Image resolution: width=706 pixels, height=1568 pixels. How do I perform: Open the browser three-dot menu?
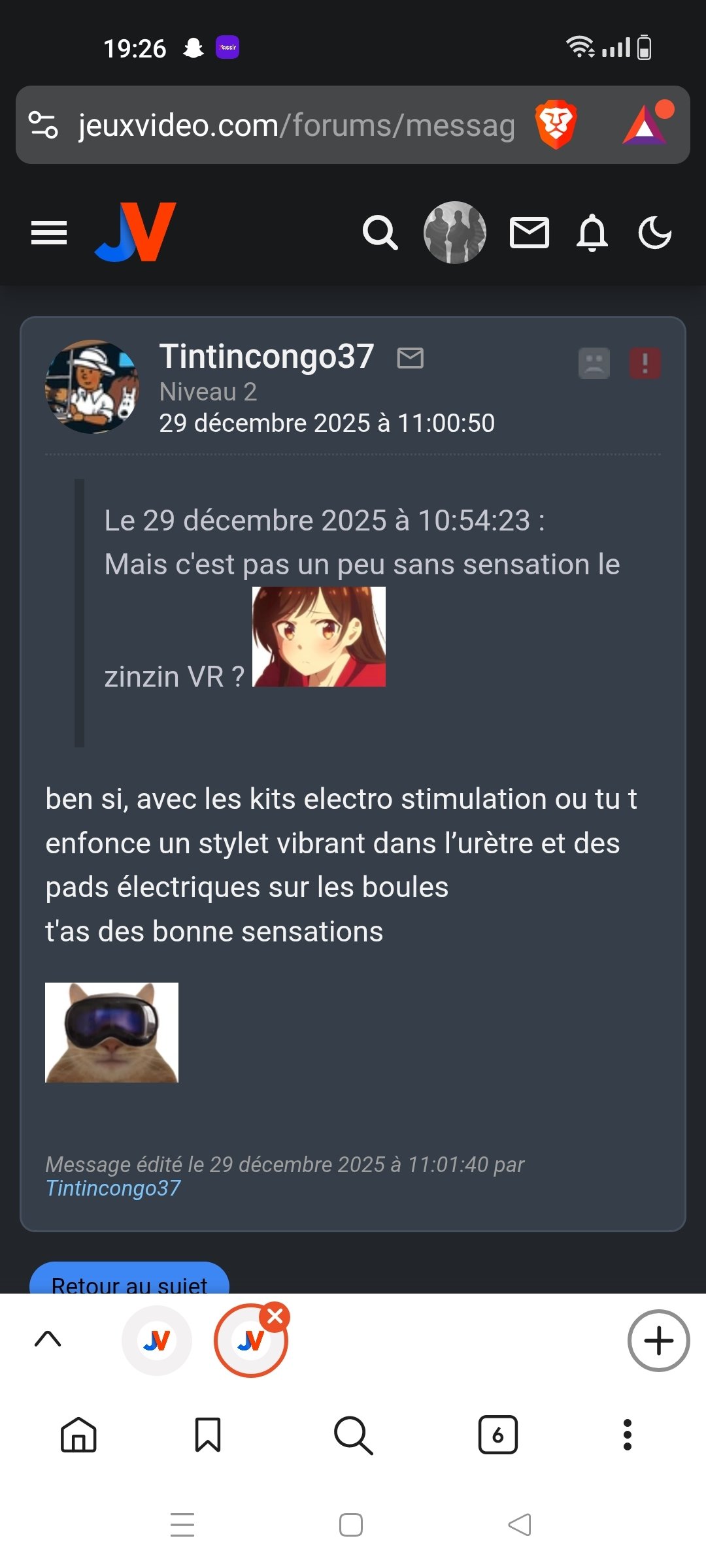[x=628, y=1435]
